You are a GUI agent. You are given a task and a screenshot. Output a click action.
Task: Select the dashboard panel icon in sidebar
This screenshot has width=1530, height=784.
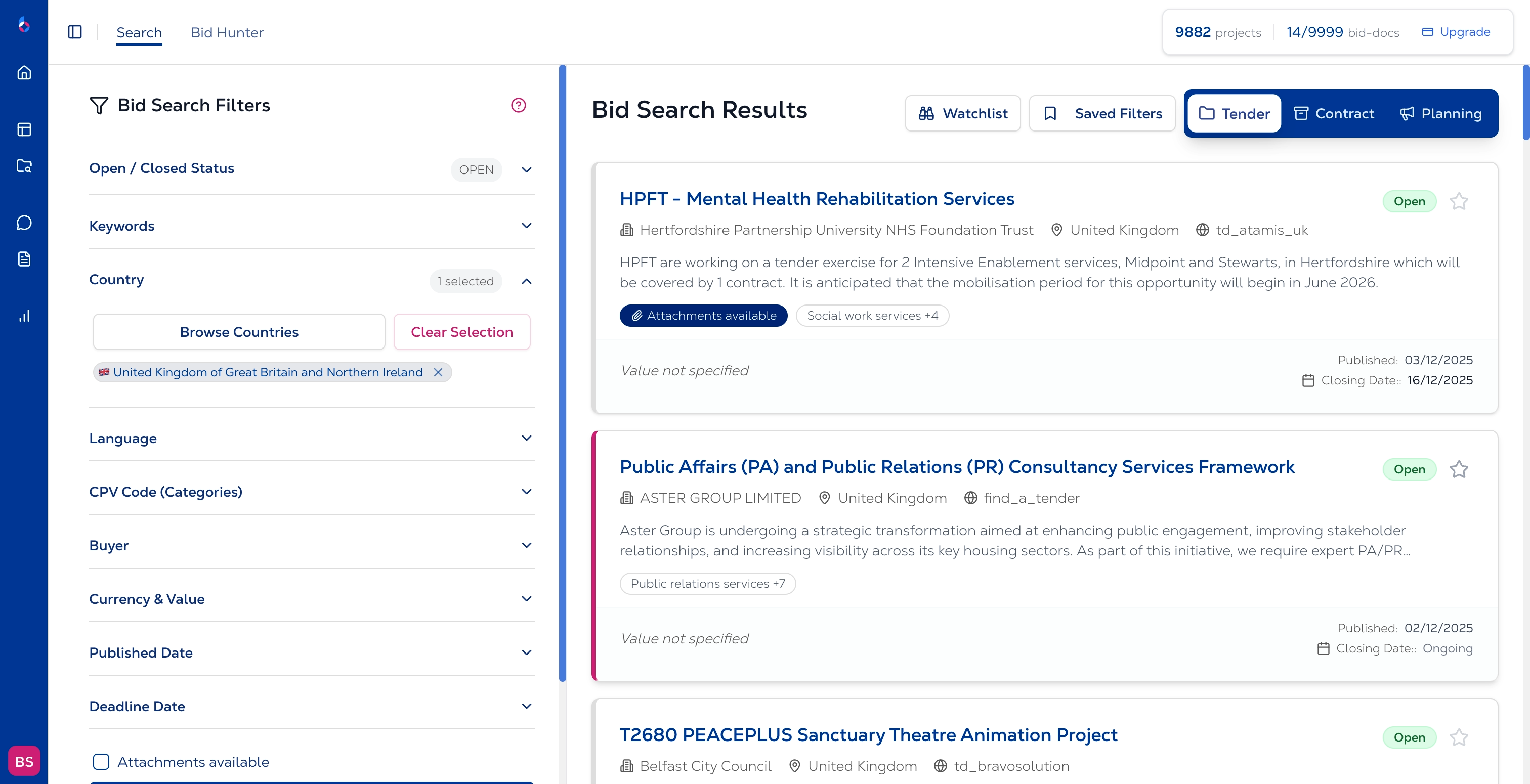pos(24,129)
